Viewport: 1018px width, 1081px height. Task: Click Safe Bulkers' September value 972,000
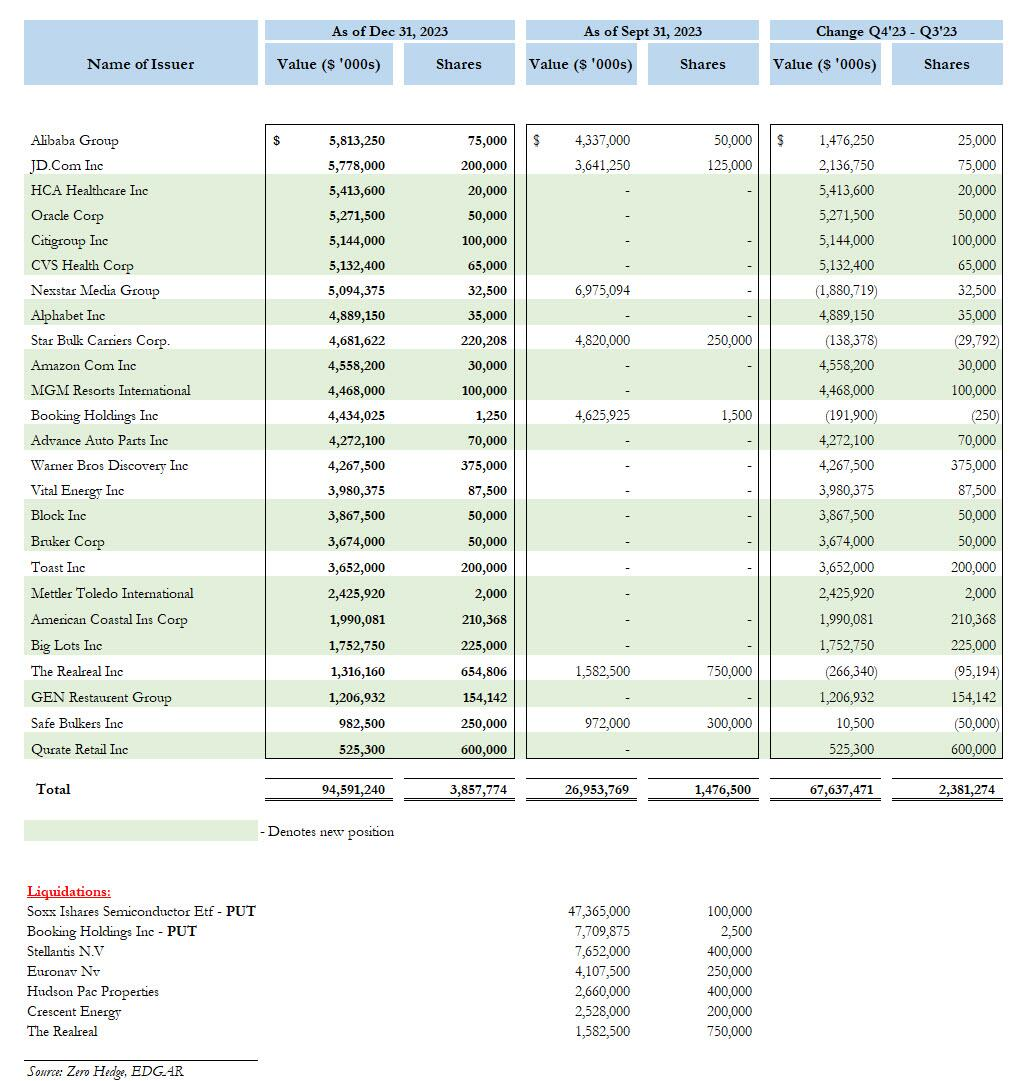(607, 723)
